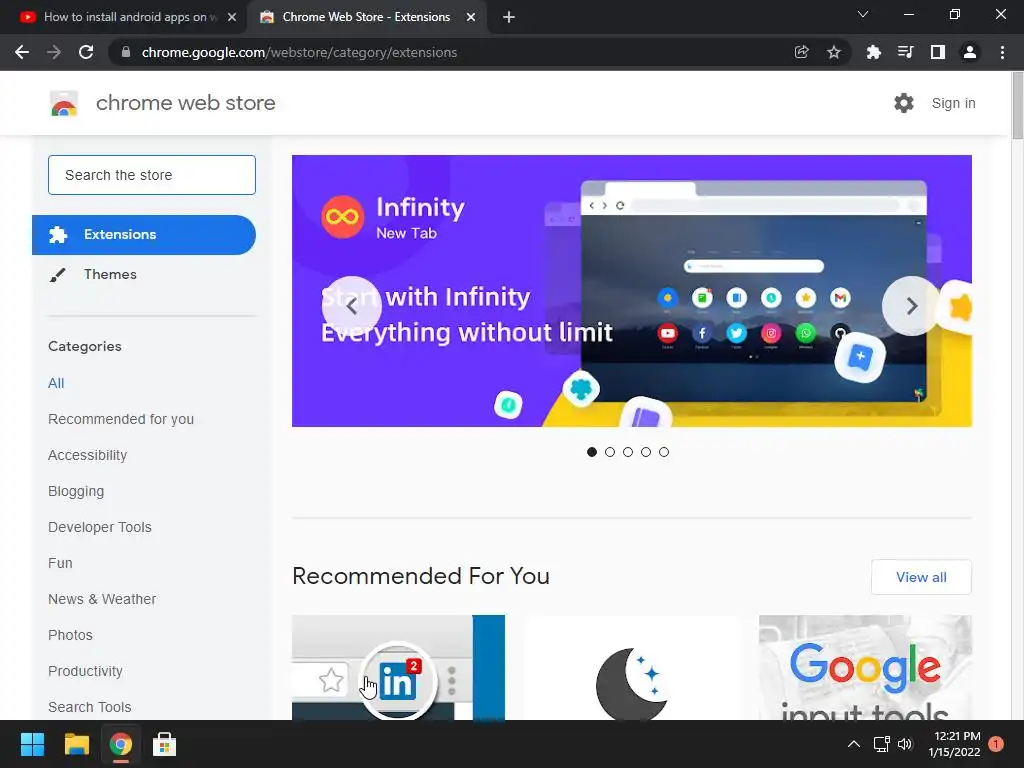
Task: Select the fourth carousel dot
Action: (x=646, y=452)
